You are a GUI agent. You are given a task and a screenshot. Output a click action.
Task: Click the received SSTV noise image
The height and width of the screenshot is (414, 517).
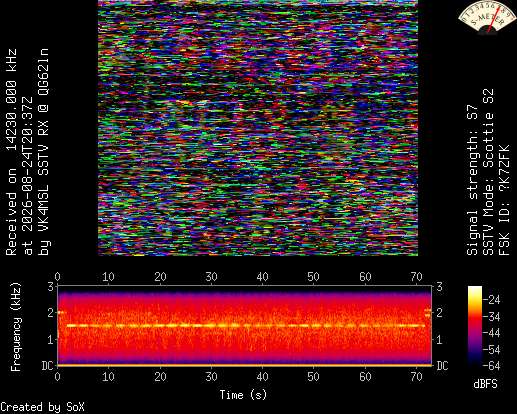point(258,128)
